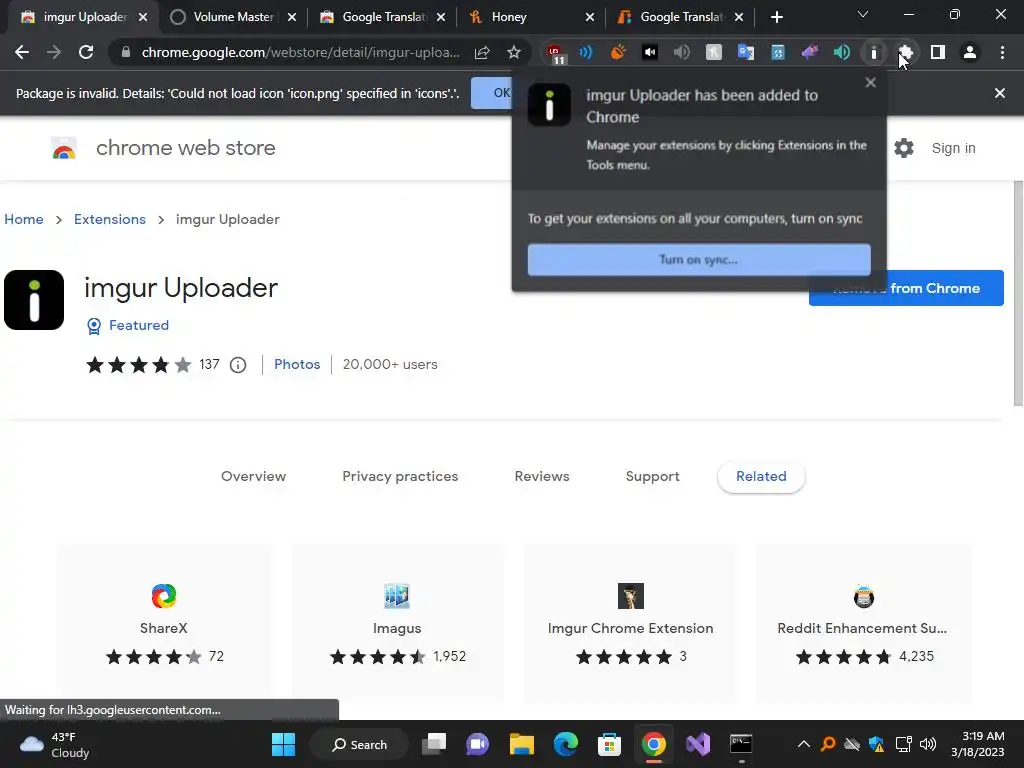The image size is (1024, 768).
Task: Open Visual Studio from the taskbar
Action: click(697, 744)
